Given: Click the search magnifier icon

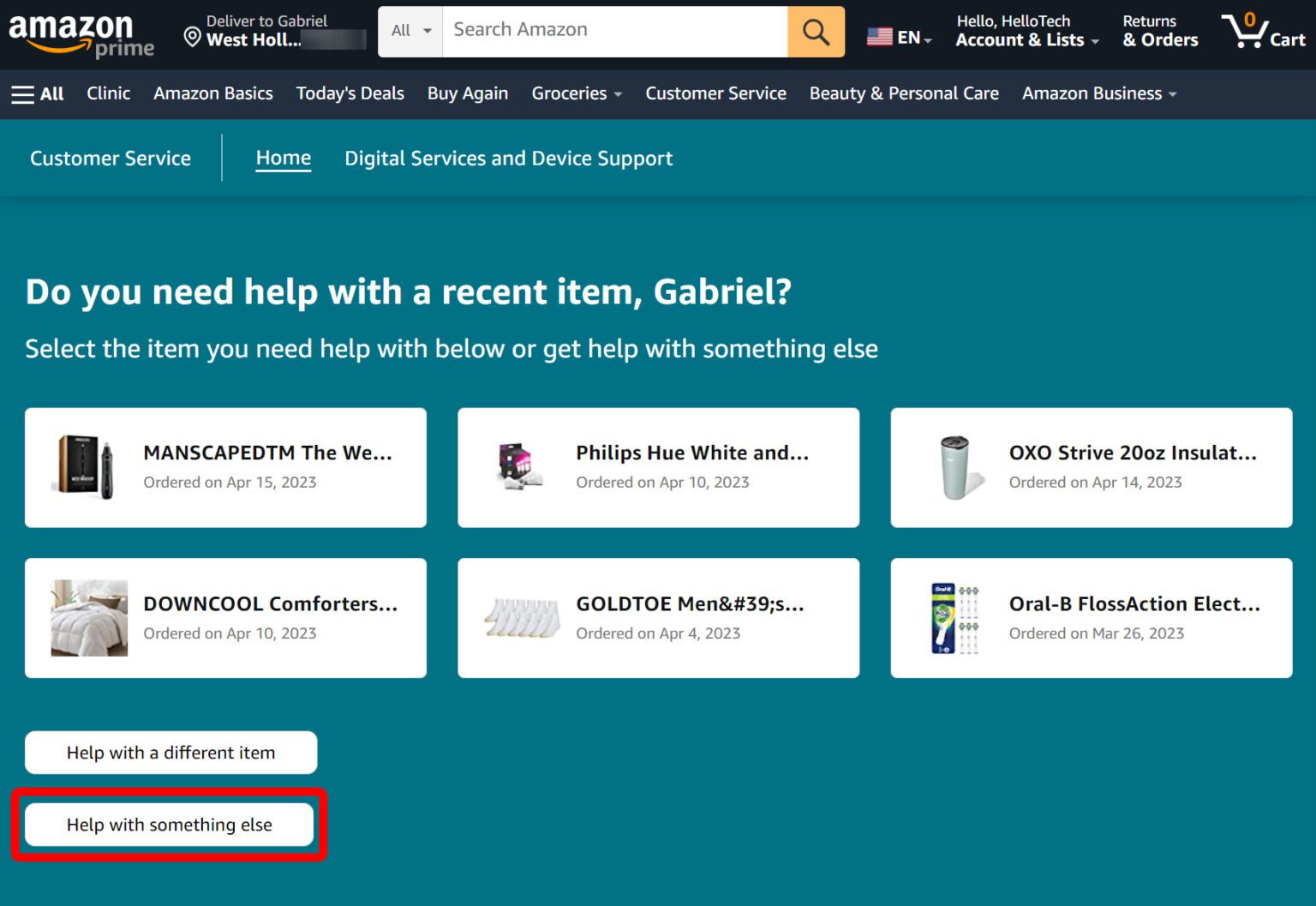Looking at the screenshot, I should (x=815, y=32).
